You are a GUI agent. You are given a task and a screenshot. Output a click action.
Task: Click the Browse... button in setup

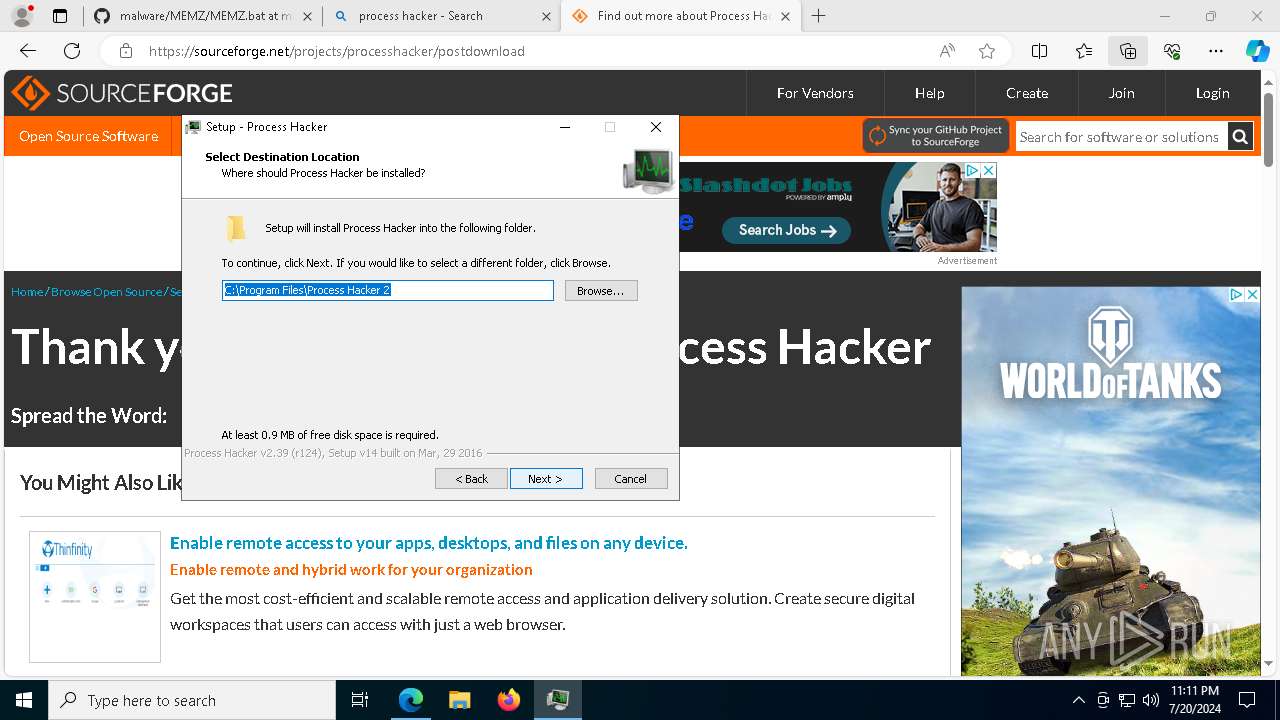(600, 290)
